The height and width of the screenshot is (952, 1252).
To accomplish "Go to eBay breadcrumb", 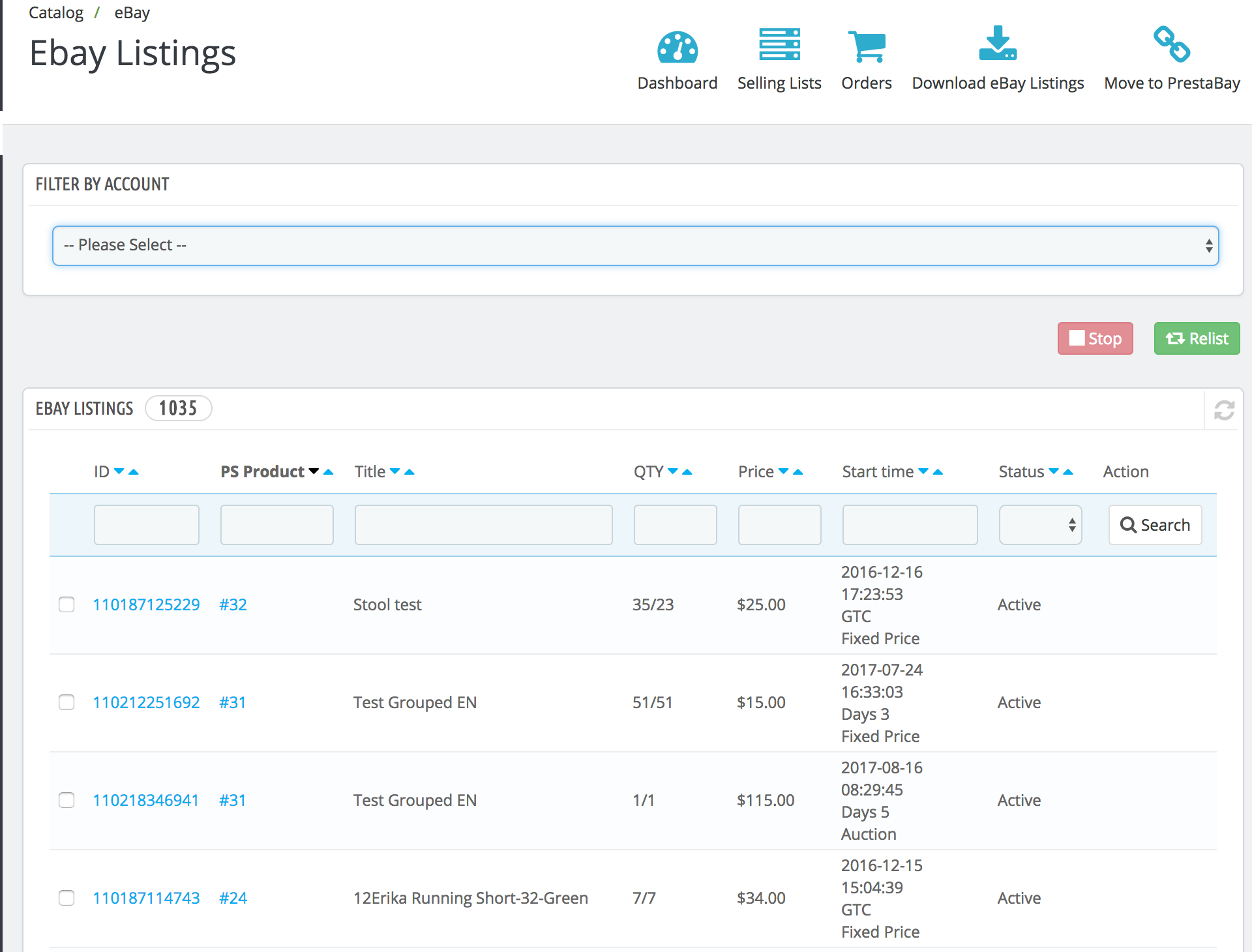I will point(132,13).
